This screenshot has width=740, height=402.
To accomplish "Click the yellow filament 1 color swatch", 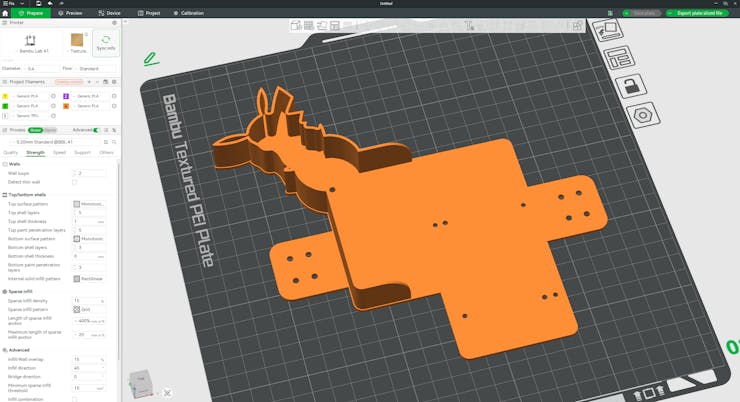I will (5, 96).
